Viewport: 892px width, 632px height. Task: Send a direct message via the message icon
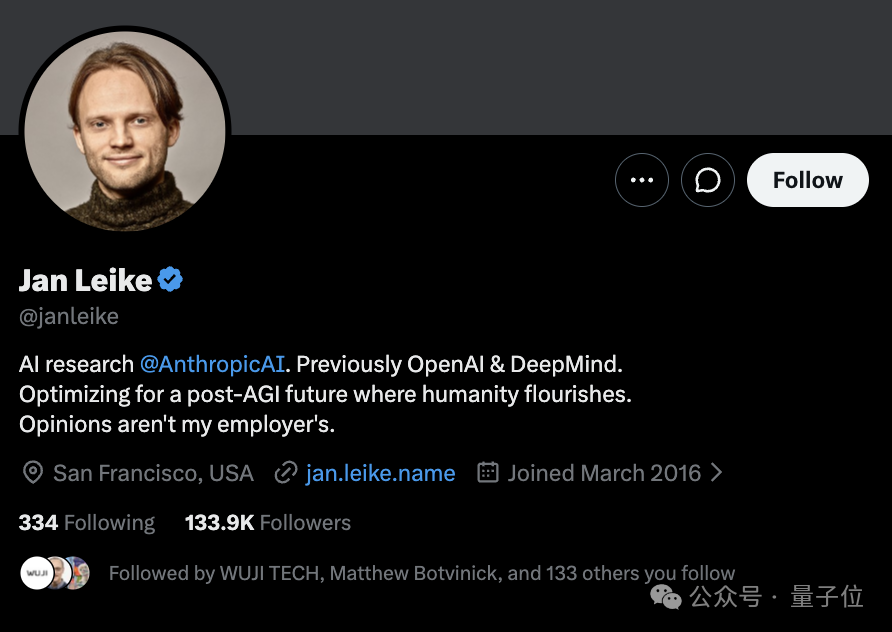pyautogui.click(x=708, y=180)
